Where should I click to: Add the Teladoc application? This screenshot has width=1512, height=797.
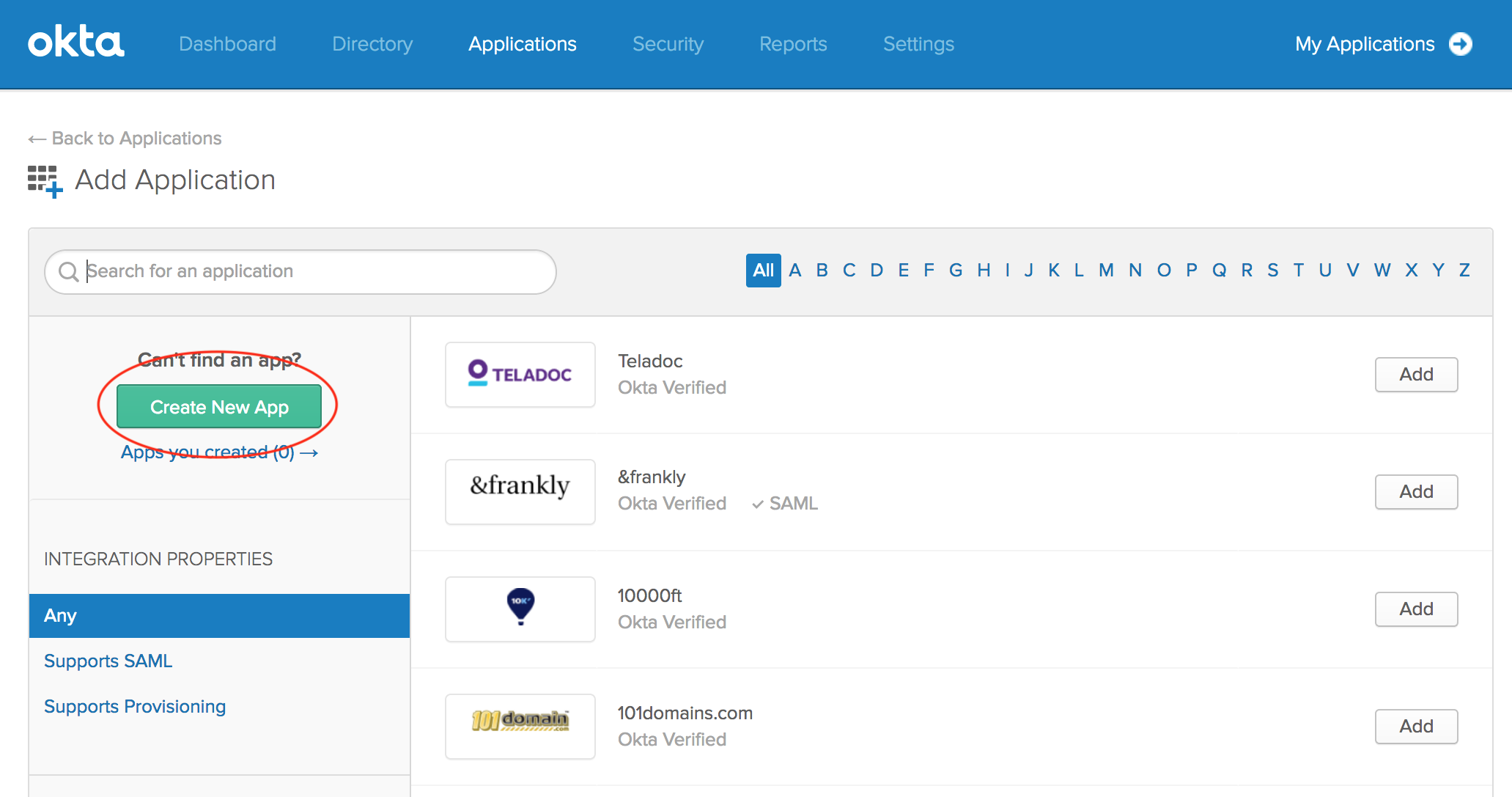[1416, 375]
